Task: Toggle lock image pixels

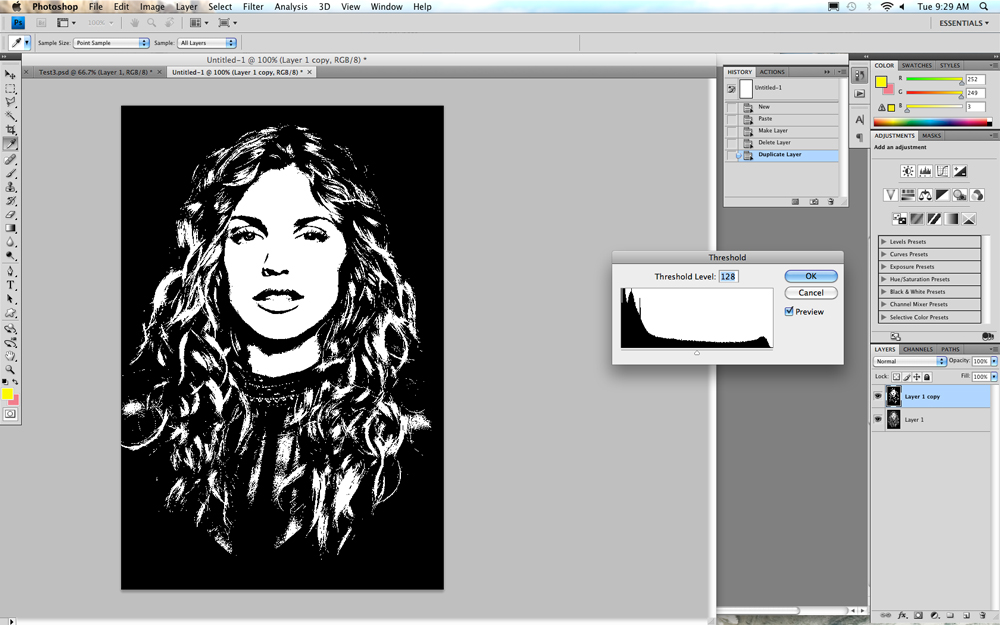Action: (x=906, y=377)
